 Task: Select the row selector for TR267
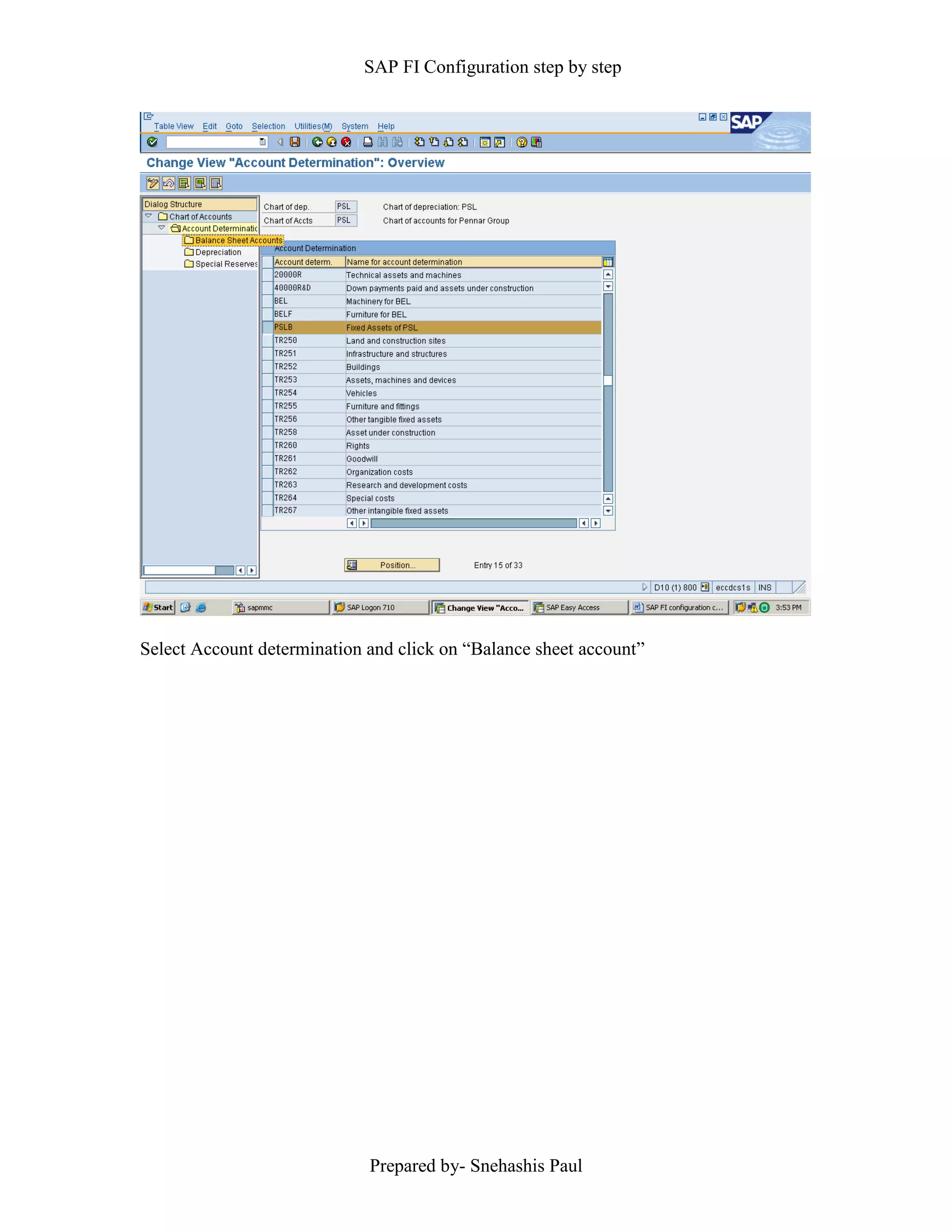(x=268, y=510)
